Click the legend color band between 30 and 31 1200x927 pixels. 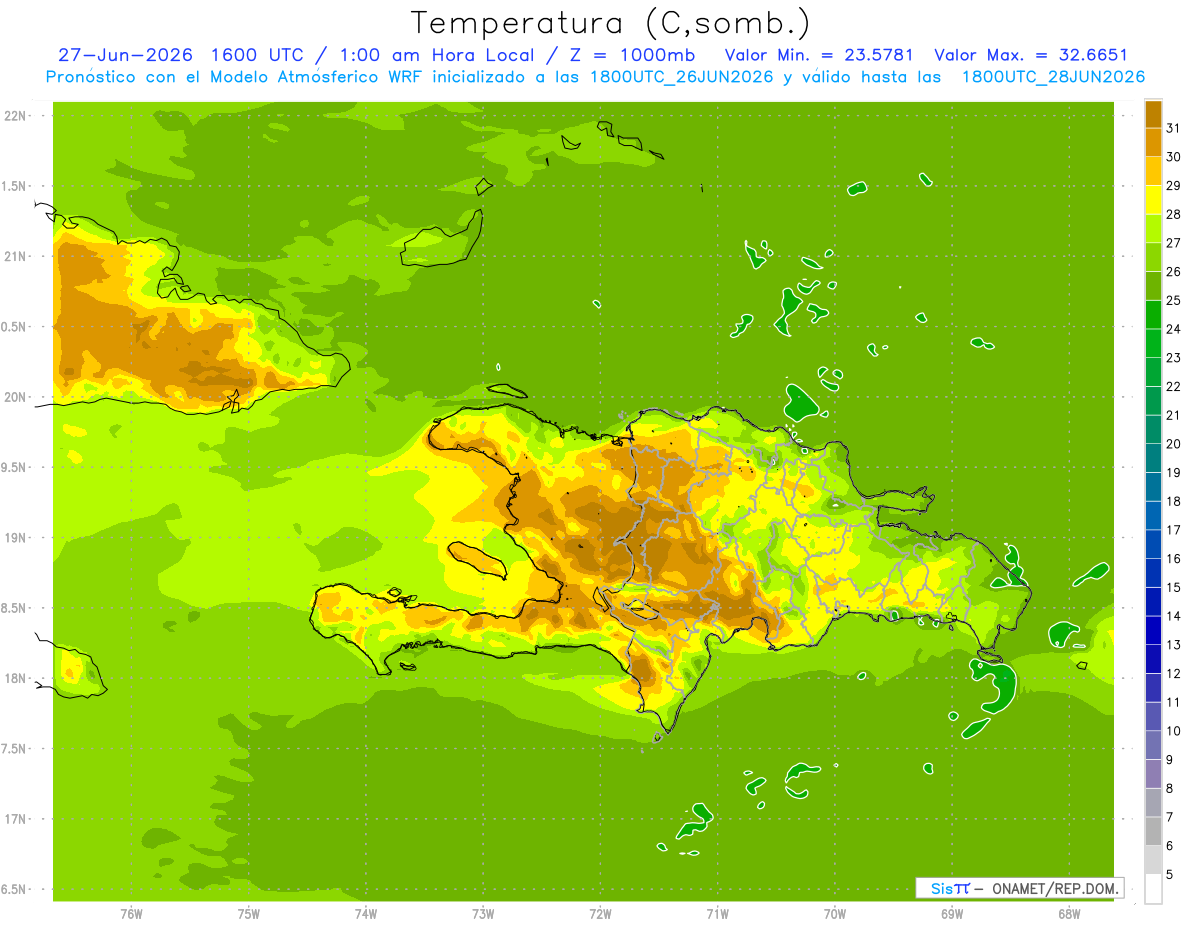[x=1153, y=143]
